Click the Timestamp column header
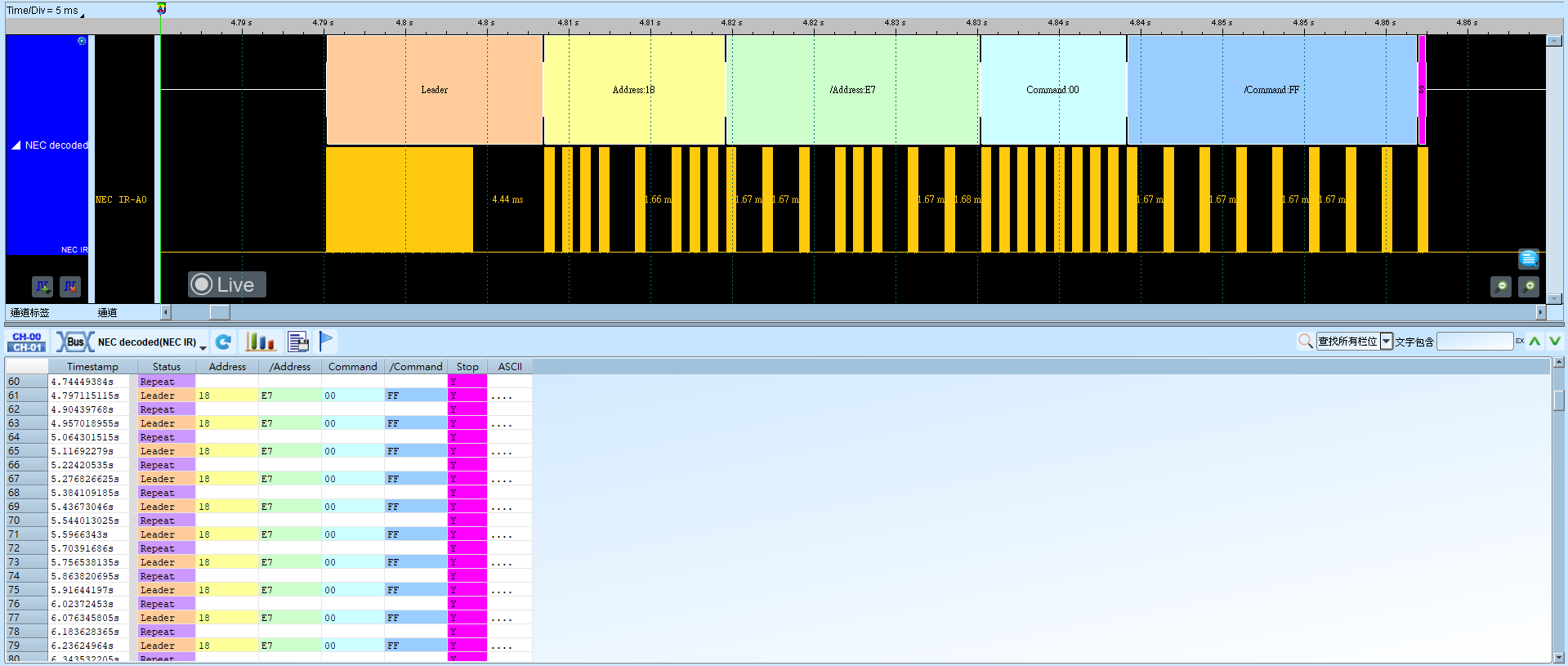This screenshot has width=1568, height=666. pyautogui.click(x=92, y=367)
